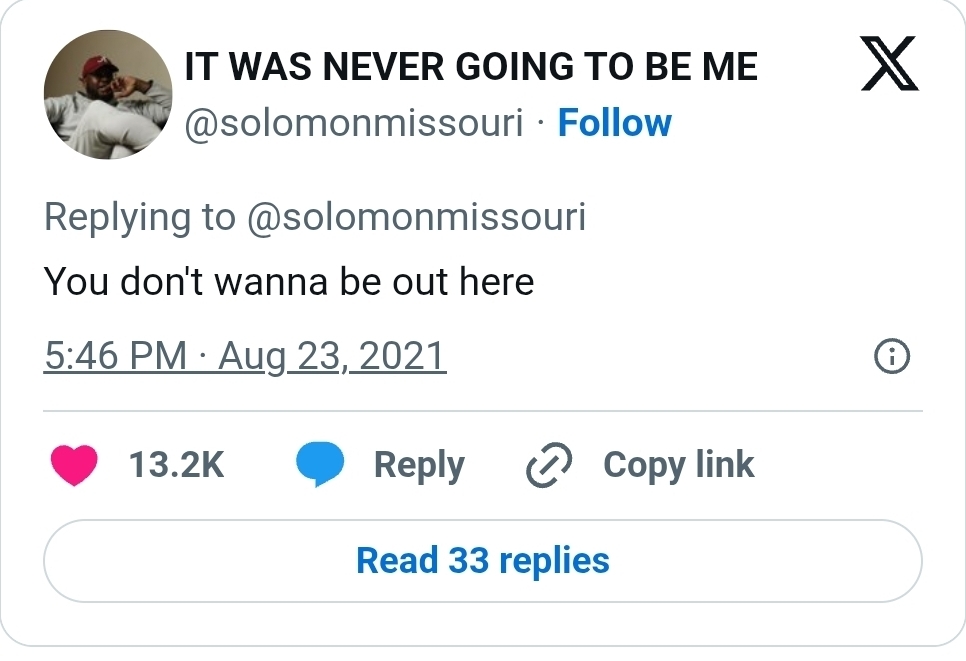Click the 13.2K likes count
Image resolution: width=966 pixels, height=661 pixels.
point(177,465)
